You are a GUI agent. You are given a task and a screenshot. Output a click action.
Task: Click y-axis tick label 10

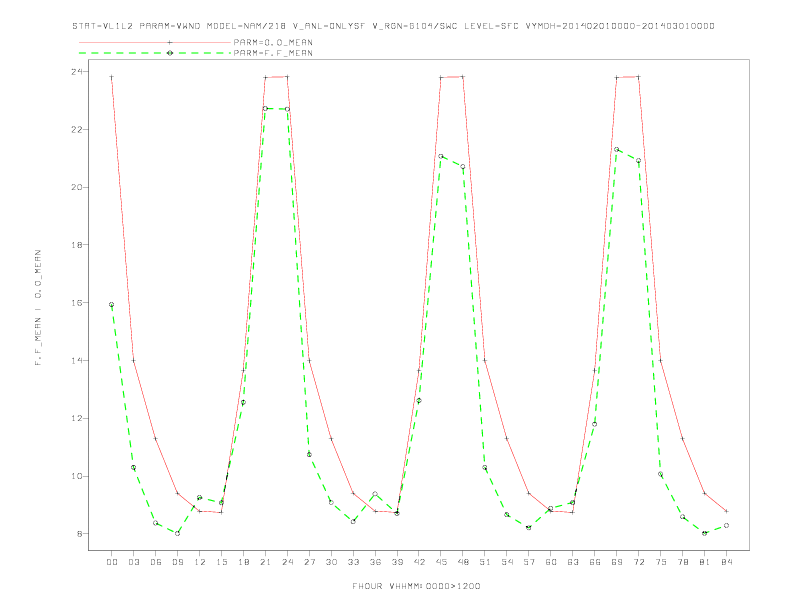(77, 476)
